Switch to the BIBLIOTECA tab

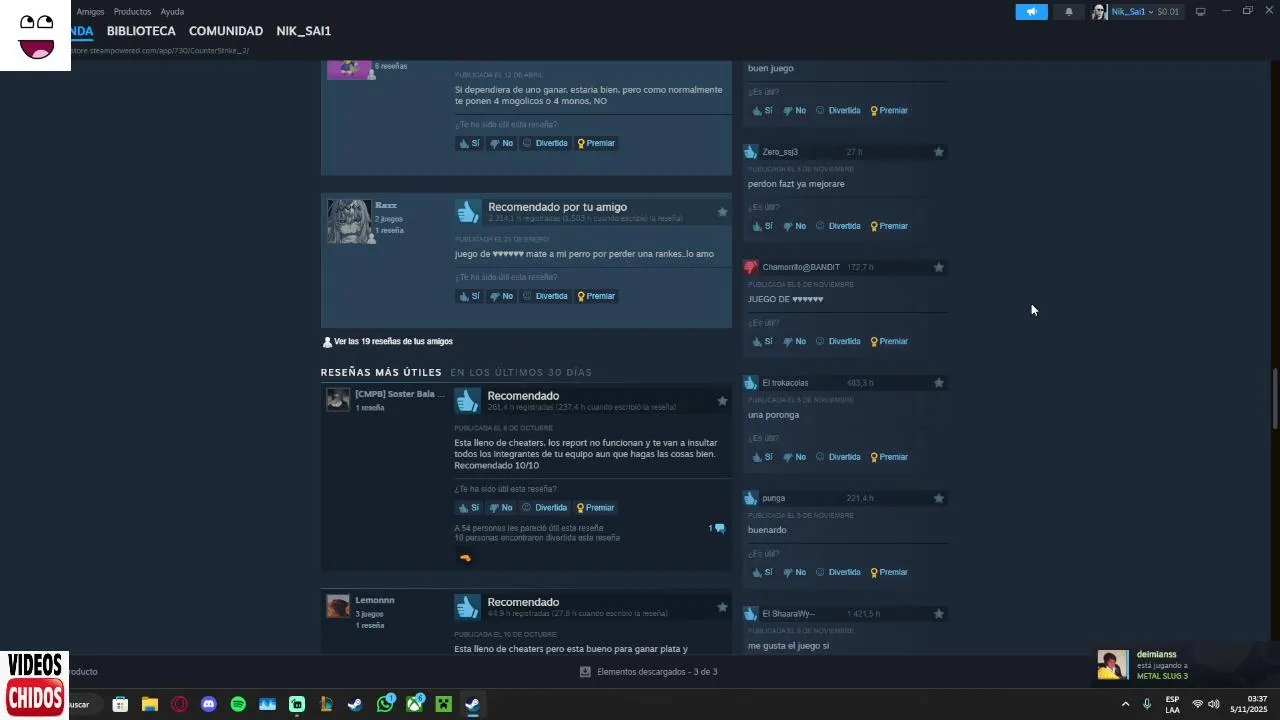pyautogui.click(x=141, y=31)
